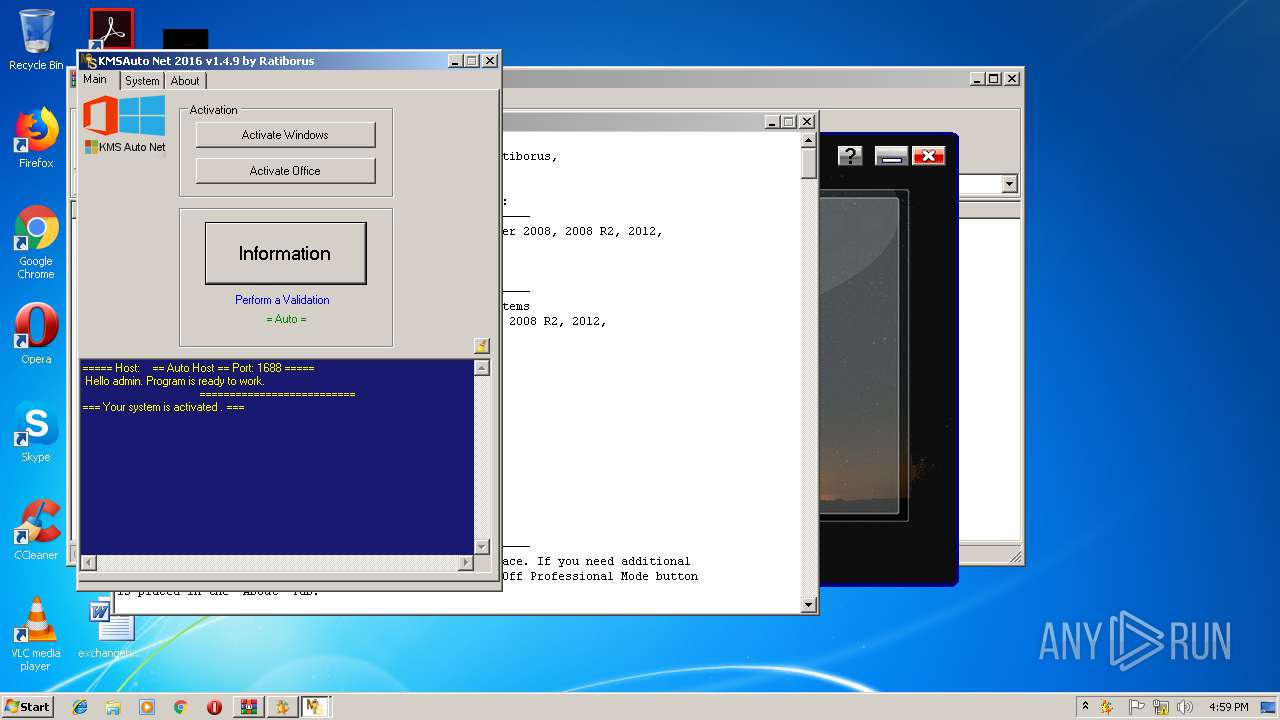
Task: Click 'Hello admin. Program is ready to work.' line
Action: [x=175, y=381]
